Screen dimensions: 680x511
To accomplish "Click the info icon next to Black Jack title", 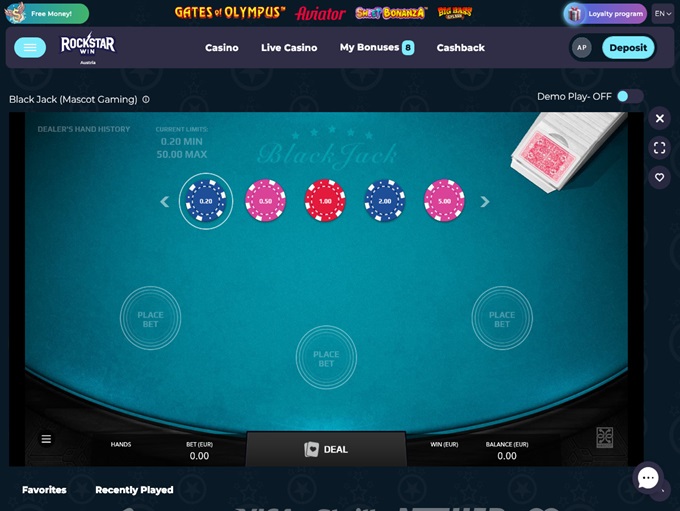I will click(146, 99).
